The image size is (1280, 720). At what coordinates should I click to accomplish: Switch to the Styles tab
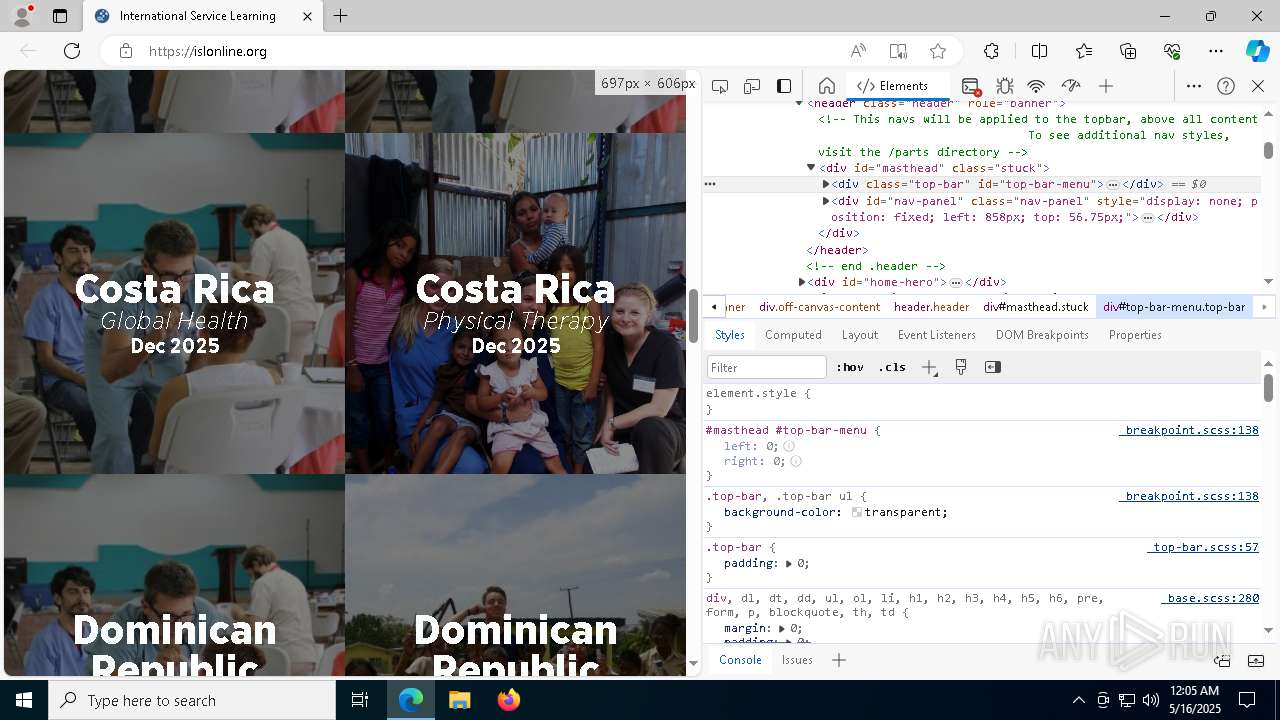point(730,335)
